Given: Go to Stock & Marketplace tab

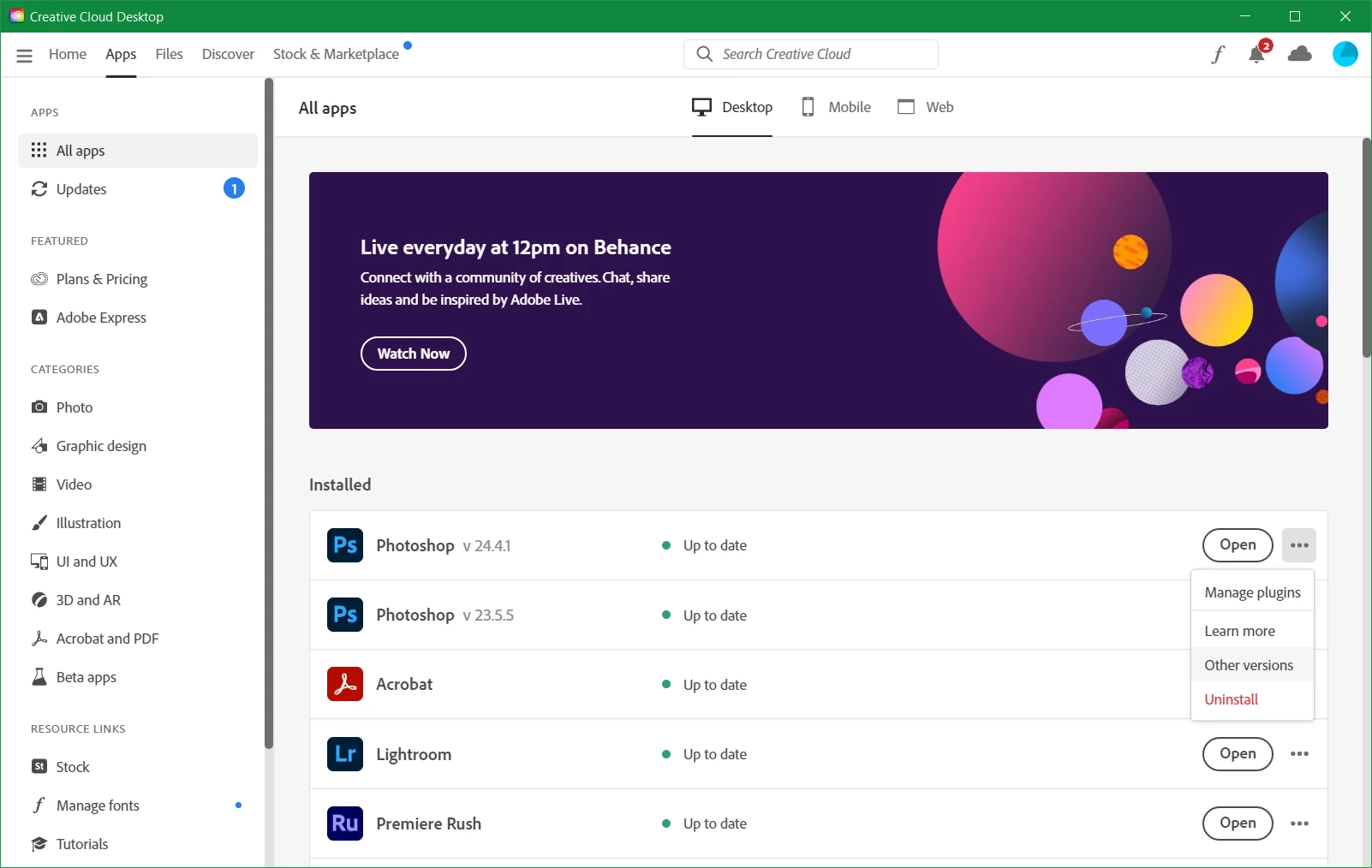Looking at the screenshot, I should (x=336, y=54).
